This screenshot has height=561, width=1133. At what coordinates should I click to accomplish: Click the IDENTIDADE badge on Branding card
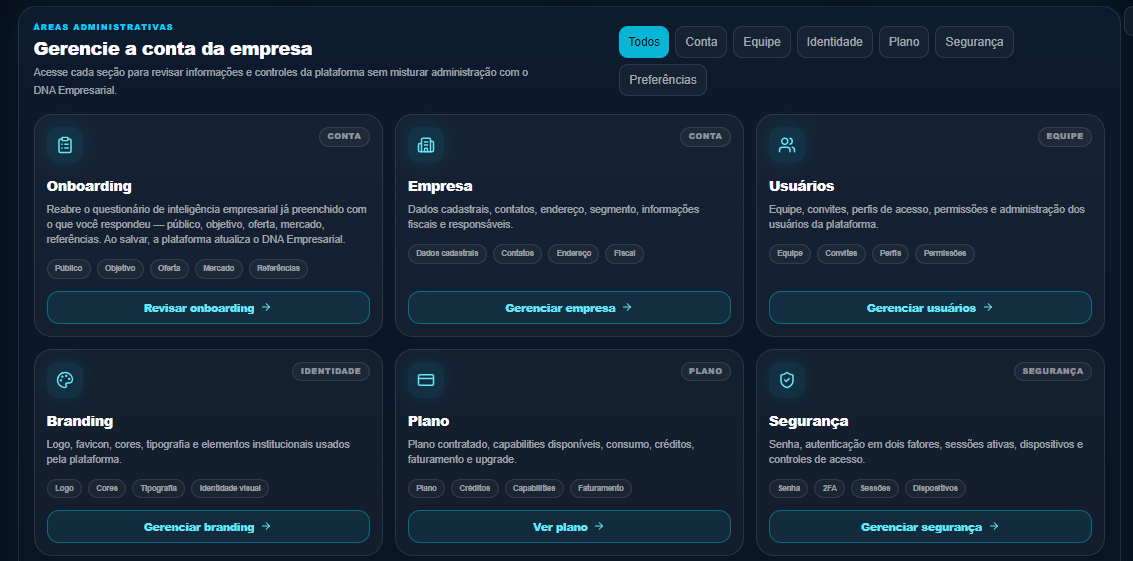[331, 372]
